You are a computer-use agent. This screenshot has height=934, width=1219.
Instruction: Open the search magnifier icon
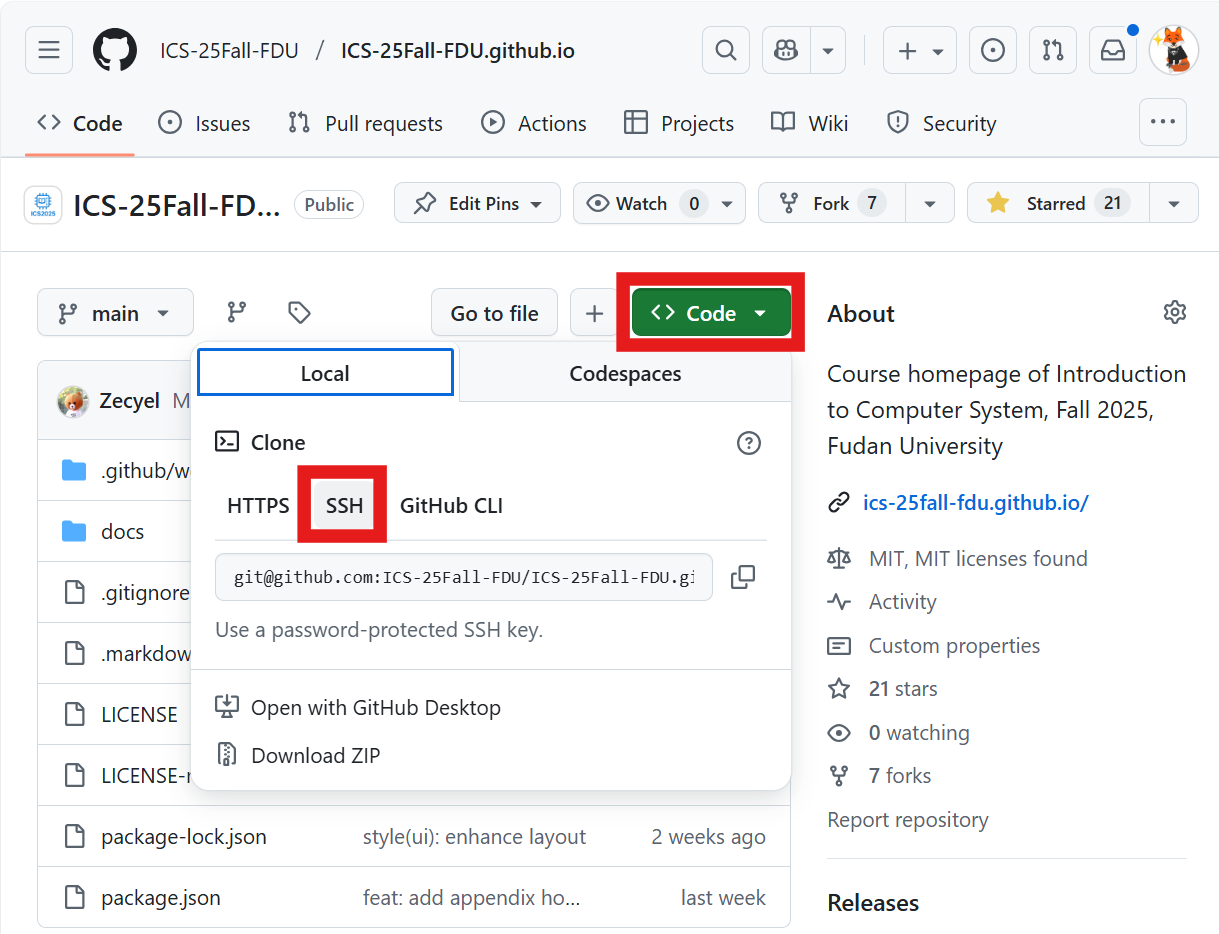[x=726, y=50]
